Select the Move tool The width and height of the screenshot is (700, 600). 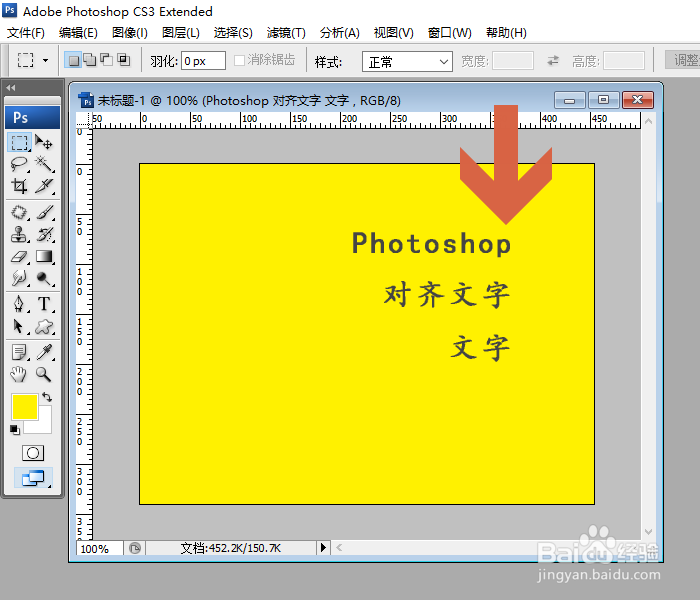coord(44,143)
